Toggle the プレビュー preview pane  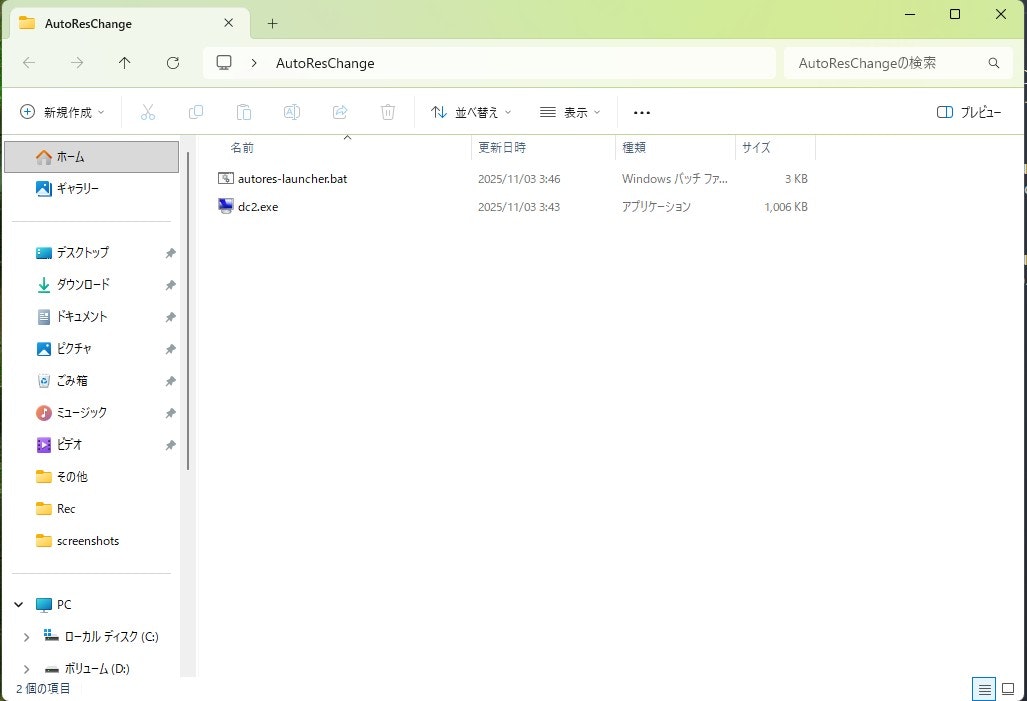969,112
